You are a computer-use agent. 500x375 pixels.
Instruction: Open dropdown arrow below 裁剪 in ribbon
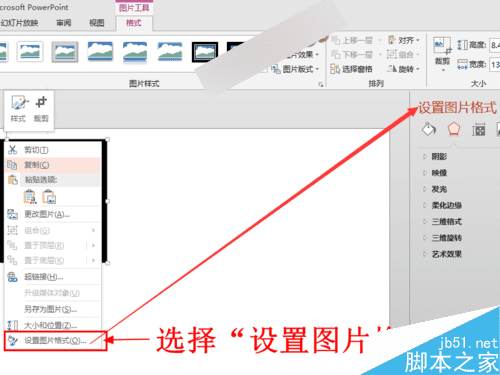(443, 70)
